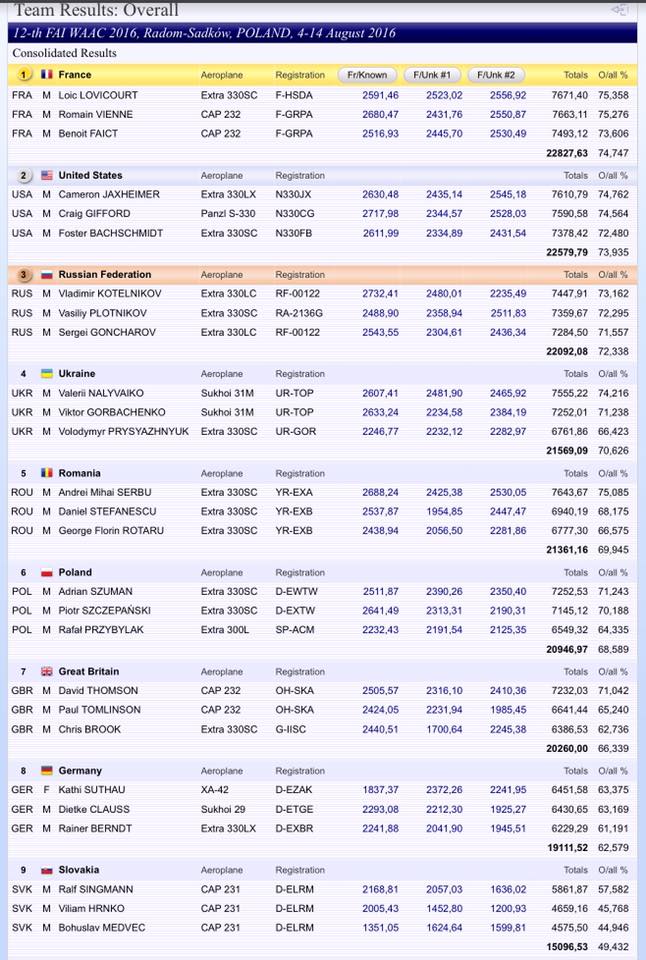Click the Poland flag icon
The width and height of the screenshot is (646, 960).
tap(46, 573)
